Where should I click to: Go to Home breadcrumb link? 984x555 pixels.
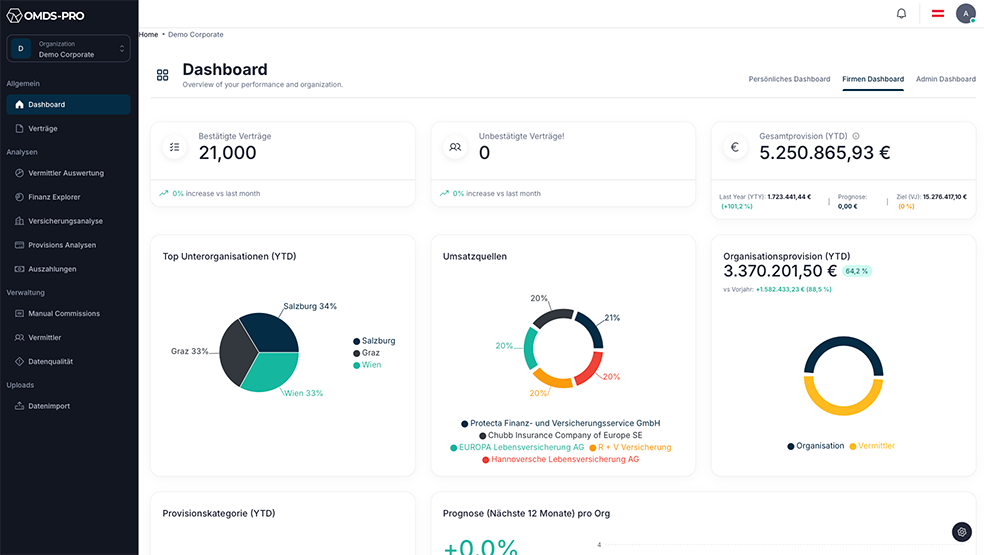click(148, 35)
